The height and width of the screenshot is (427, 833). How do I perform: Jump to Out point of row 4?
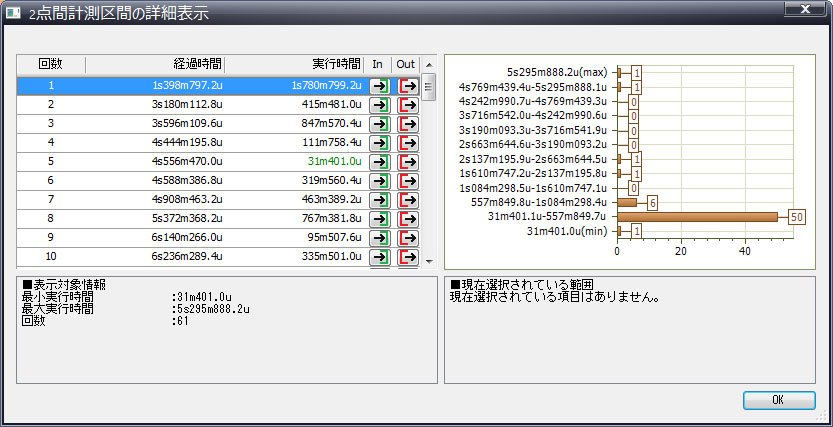tap(408, 143)
